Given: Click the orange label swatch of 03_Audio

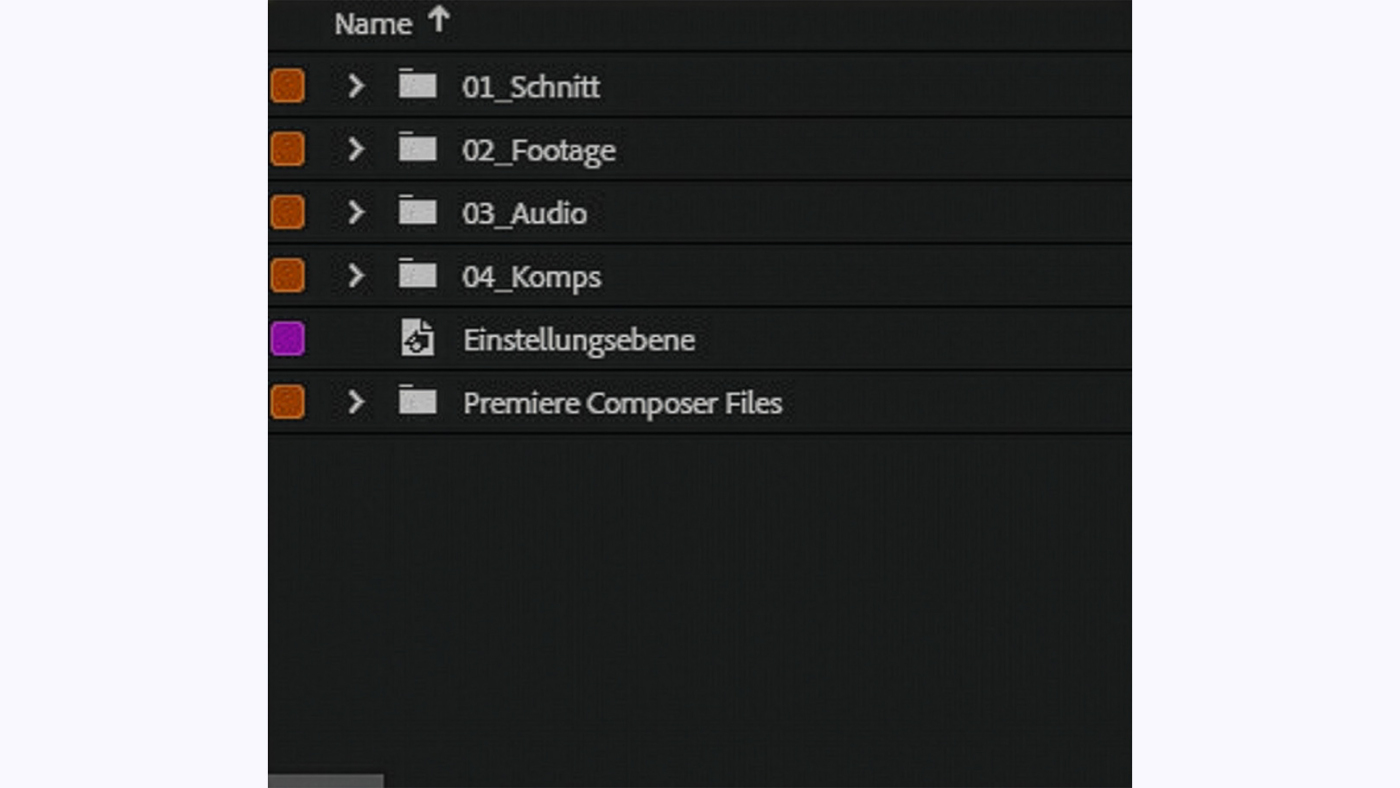Looking at the screenshot, I should point(287,212).
